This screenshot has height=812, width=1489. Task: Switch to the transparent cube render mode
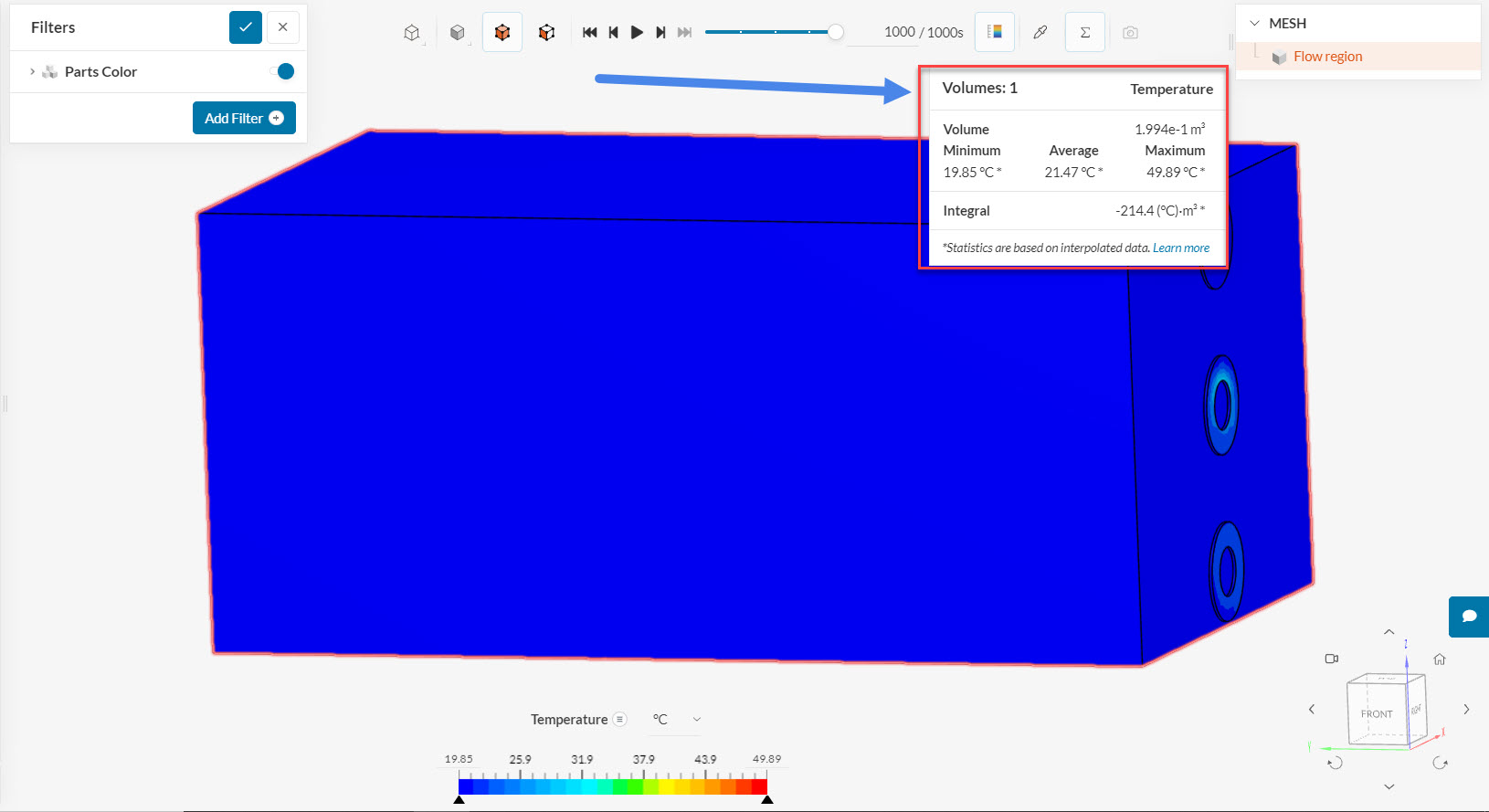pos(412,33)
